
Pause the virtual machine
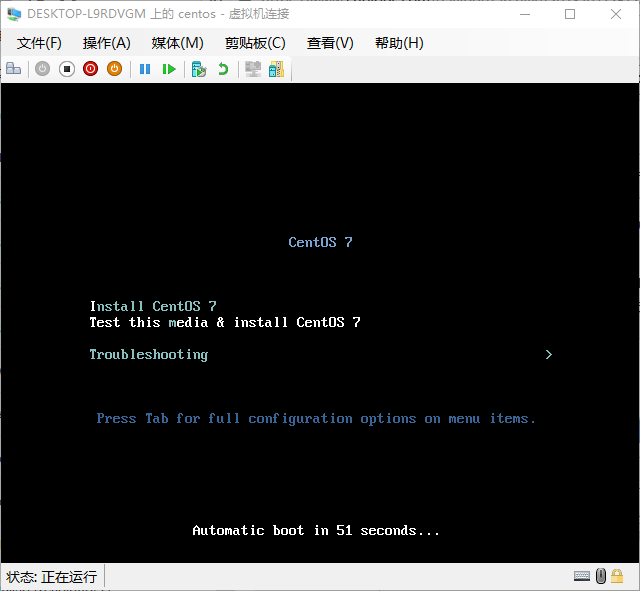coord(145,69)
